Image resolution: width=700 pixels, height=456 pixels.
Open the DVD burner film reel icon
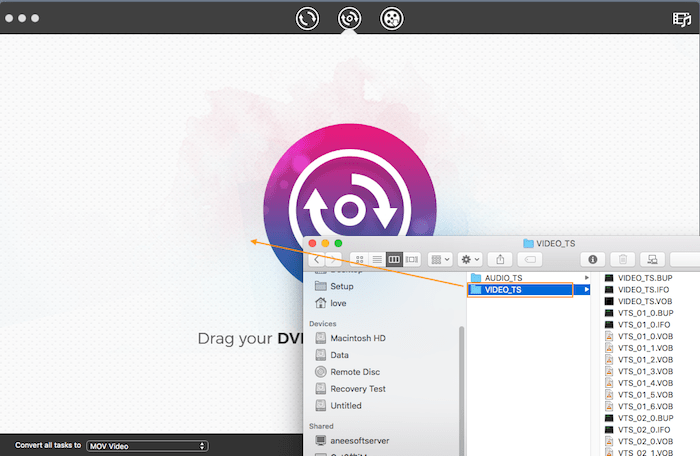[392, 19]
